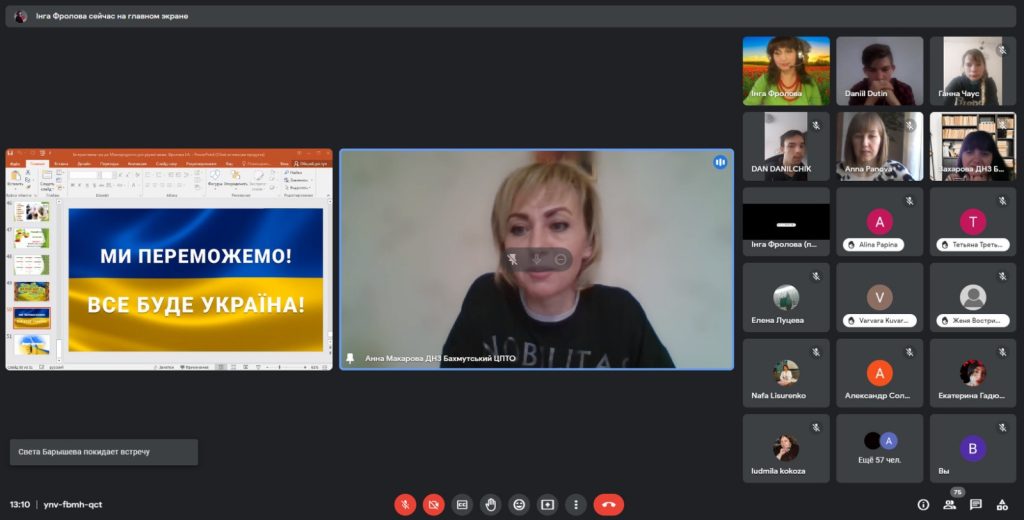Leave the call with the red hang-up button
1024x520 pixels.
[x=608, y=505]
